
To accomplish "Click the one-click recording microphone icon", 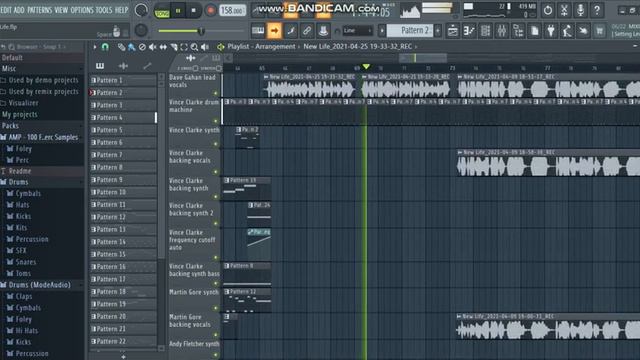I will coord(580,10).
